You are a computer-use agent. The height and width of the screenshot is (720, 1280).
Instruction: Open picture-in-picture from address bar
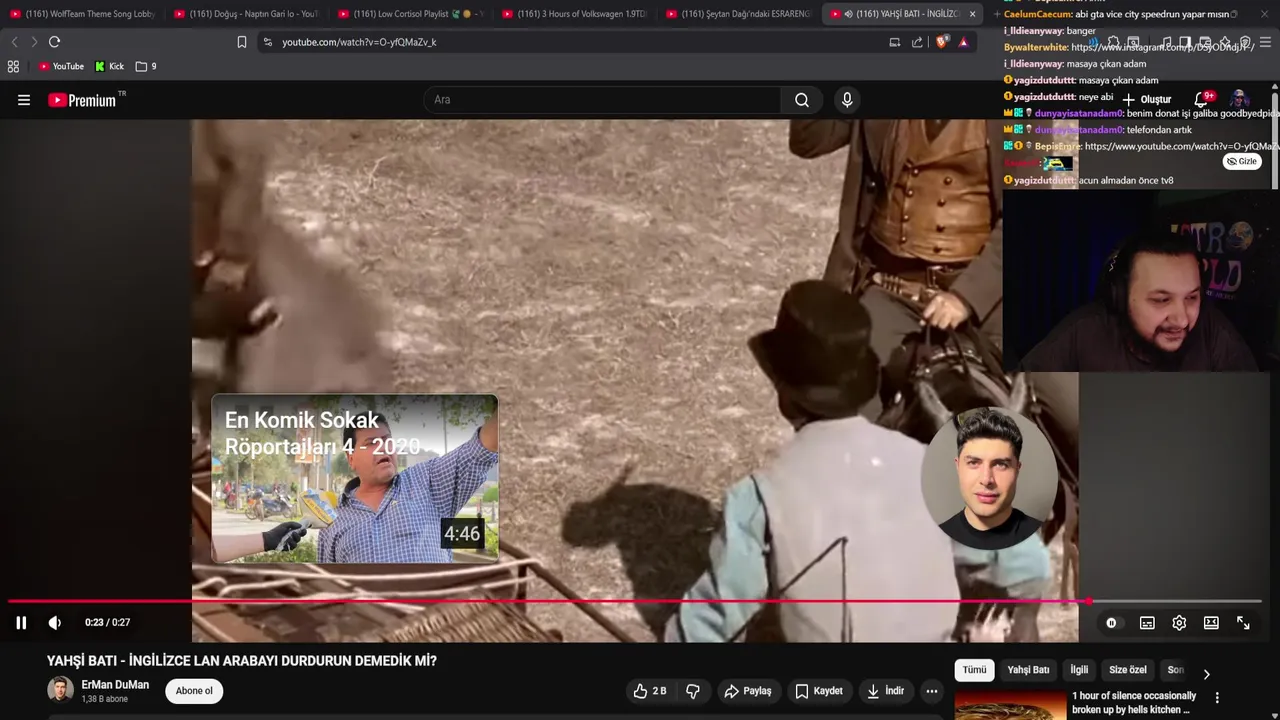click(895, 42)
